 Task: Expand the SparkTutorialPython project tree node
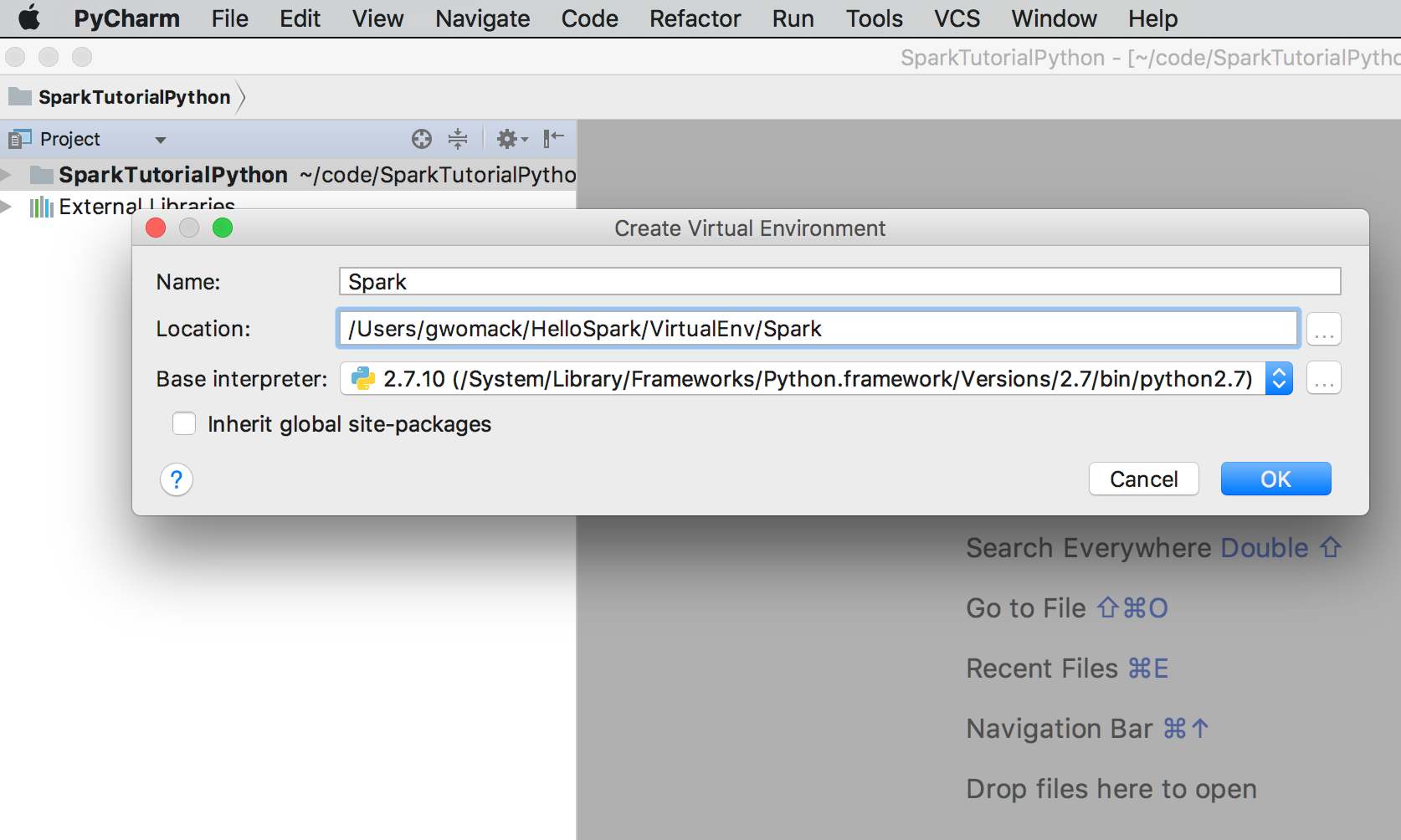7,174
